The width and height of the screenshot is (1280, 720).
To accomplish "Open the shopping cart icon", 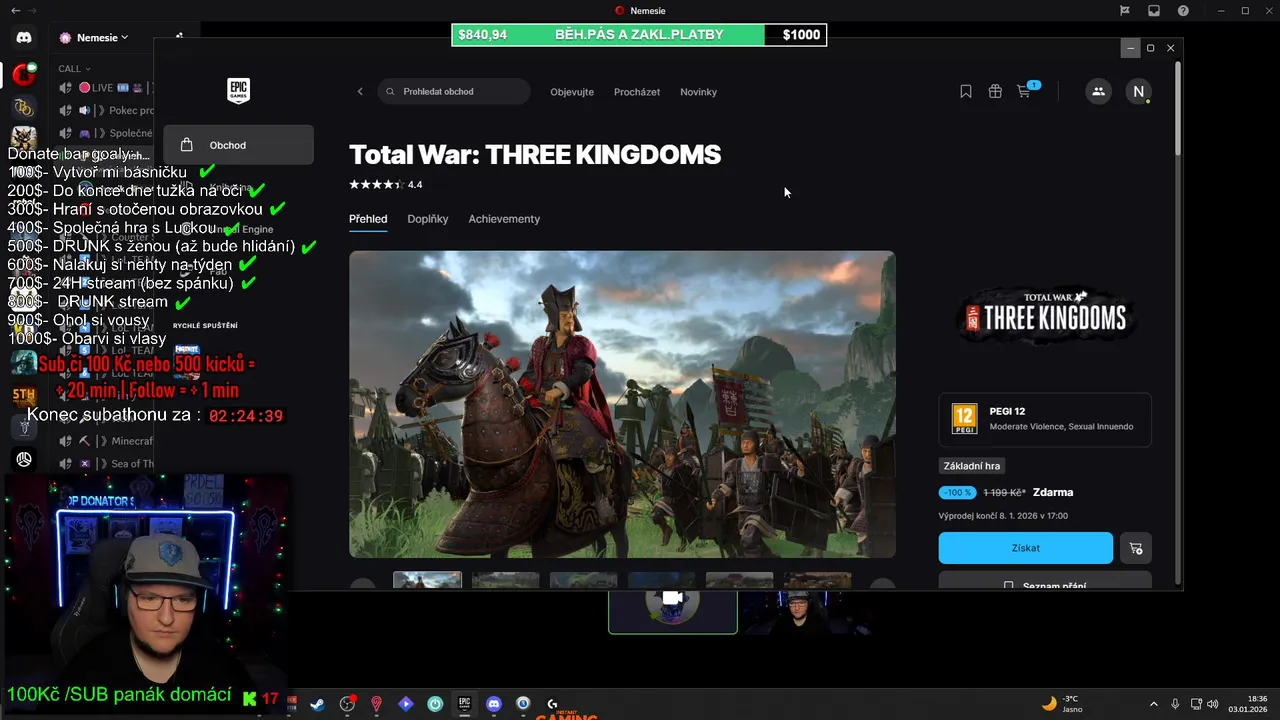I will (x=1024, y=91).
